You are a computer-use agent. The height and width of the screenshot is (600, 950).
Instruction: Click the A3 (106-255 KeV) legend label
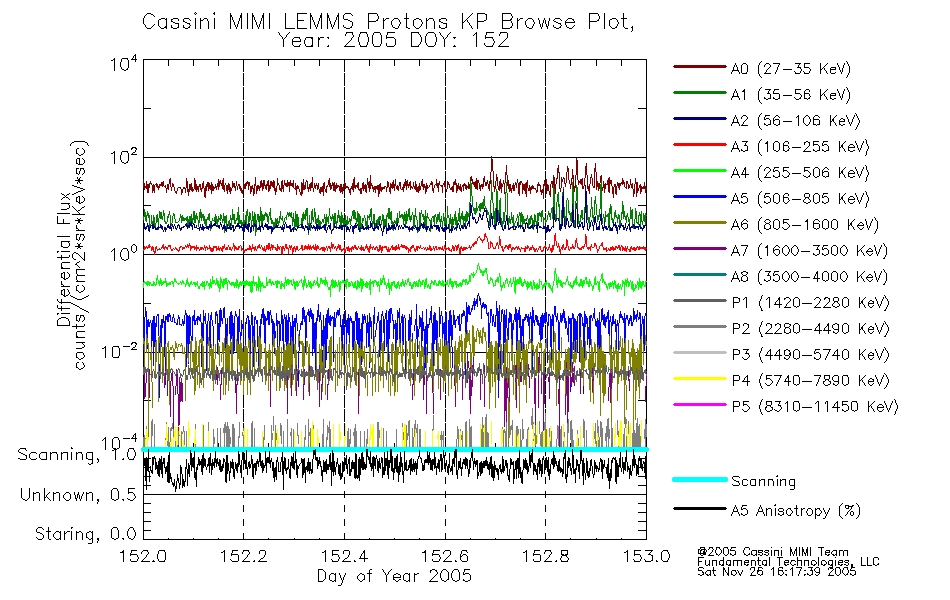click(800, 147)
